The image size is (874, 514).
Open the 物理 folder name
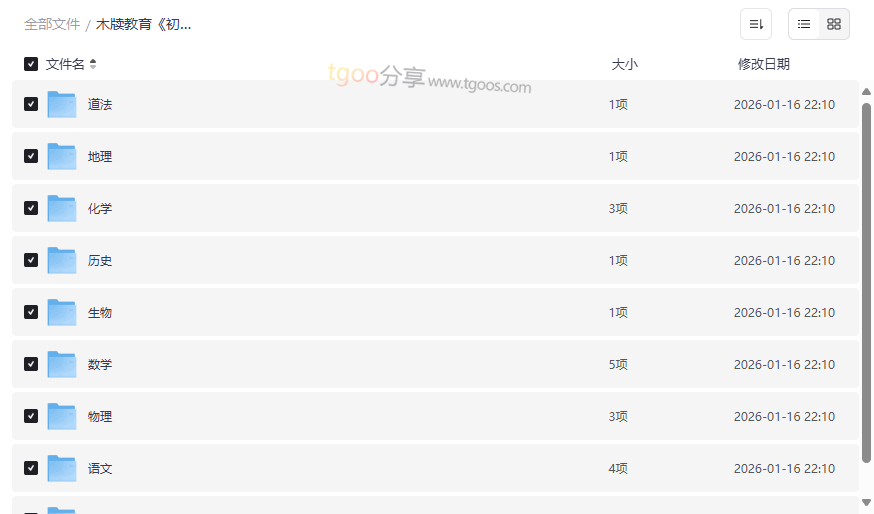(100, 416)
